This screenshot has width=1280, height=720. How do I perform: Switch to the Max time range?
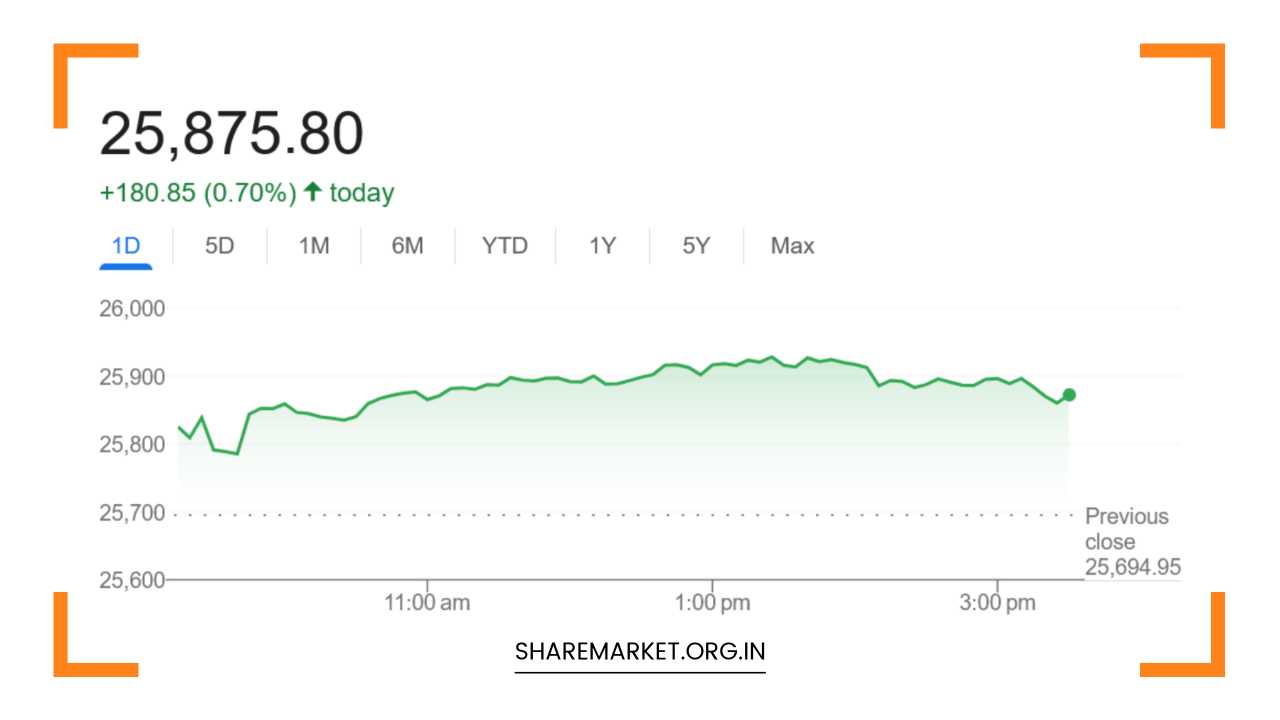(791, 246)
